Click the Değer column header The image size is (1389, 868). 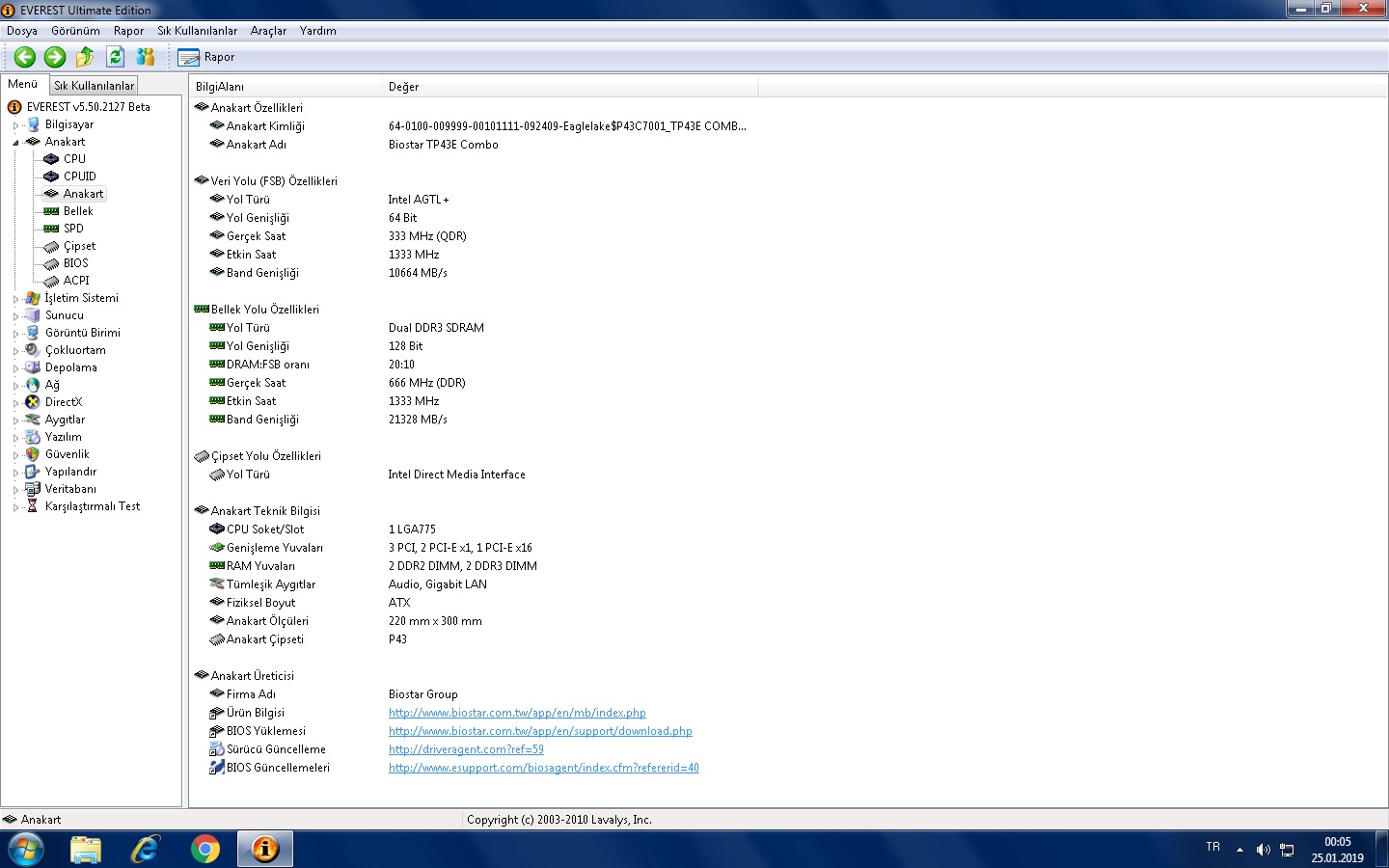click(x=570, y=87)
